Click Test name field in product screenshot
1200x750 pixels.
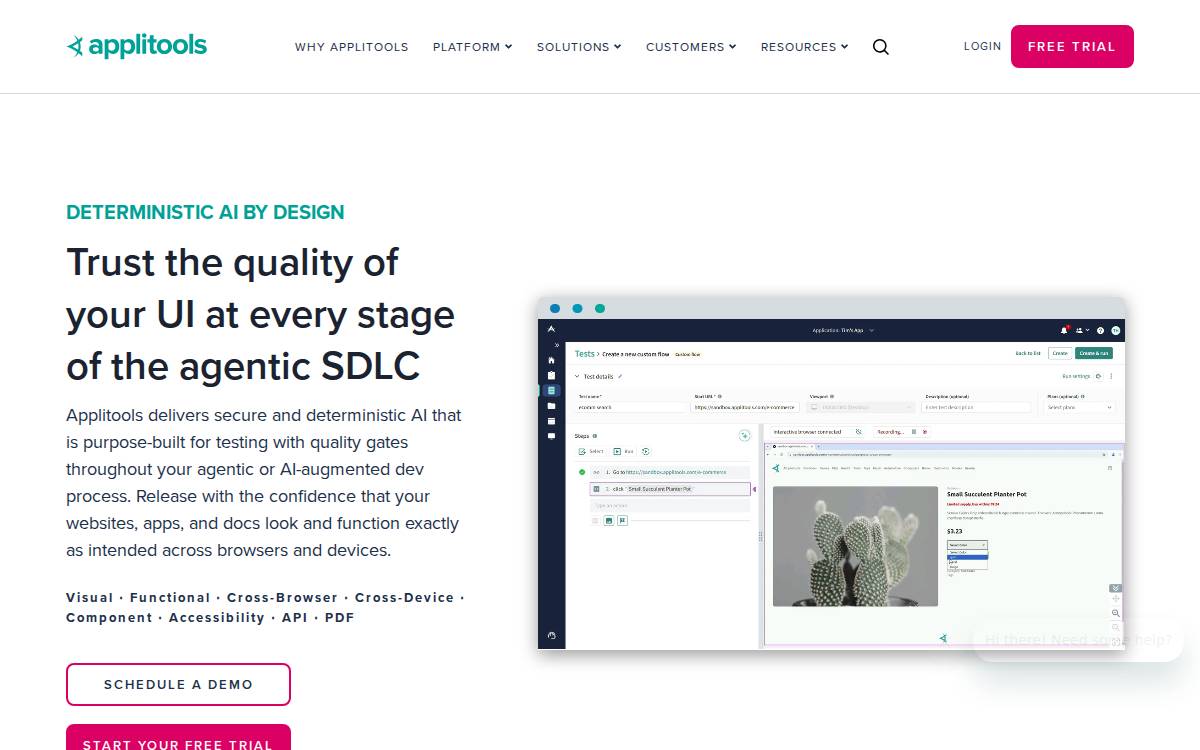(632, 407)
